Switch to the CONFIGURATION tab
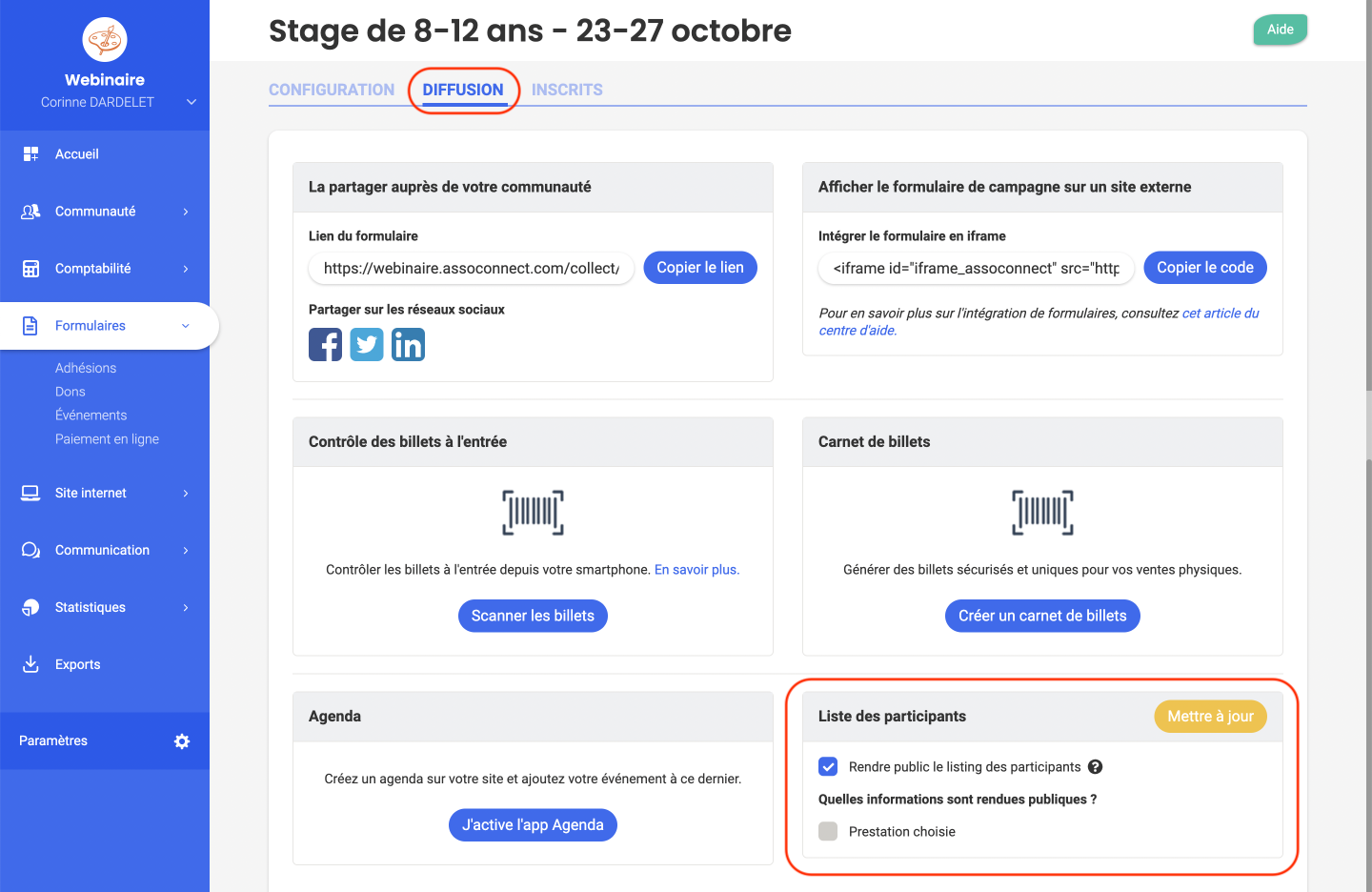 (332, 90)
